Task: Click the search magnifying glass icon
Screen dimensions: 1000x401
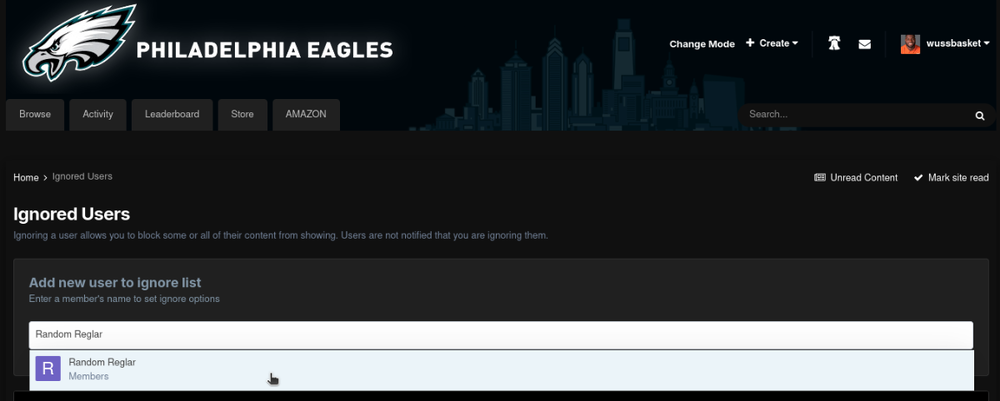Action: click(980, 116)
